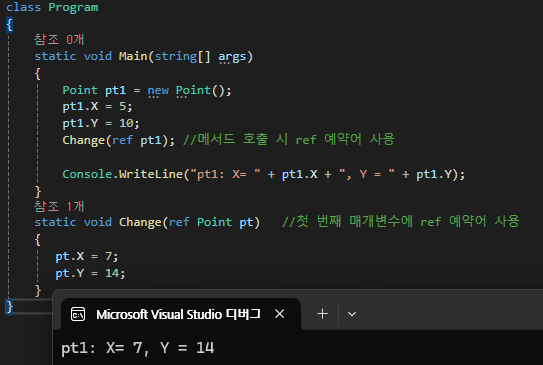Click the 'Change(ref pt1);' call
Screen dimensions: 543x365
tap(118, 140)
